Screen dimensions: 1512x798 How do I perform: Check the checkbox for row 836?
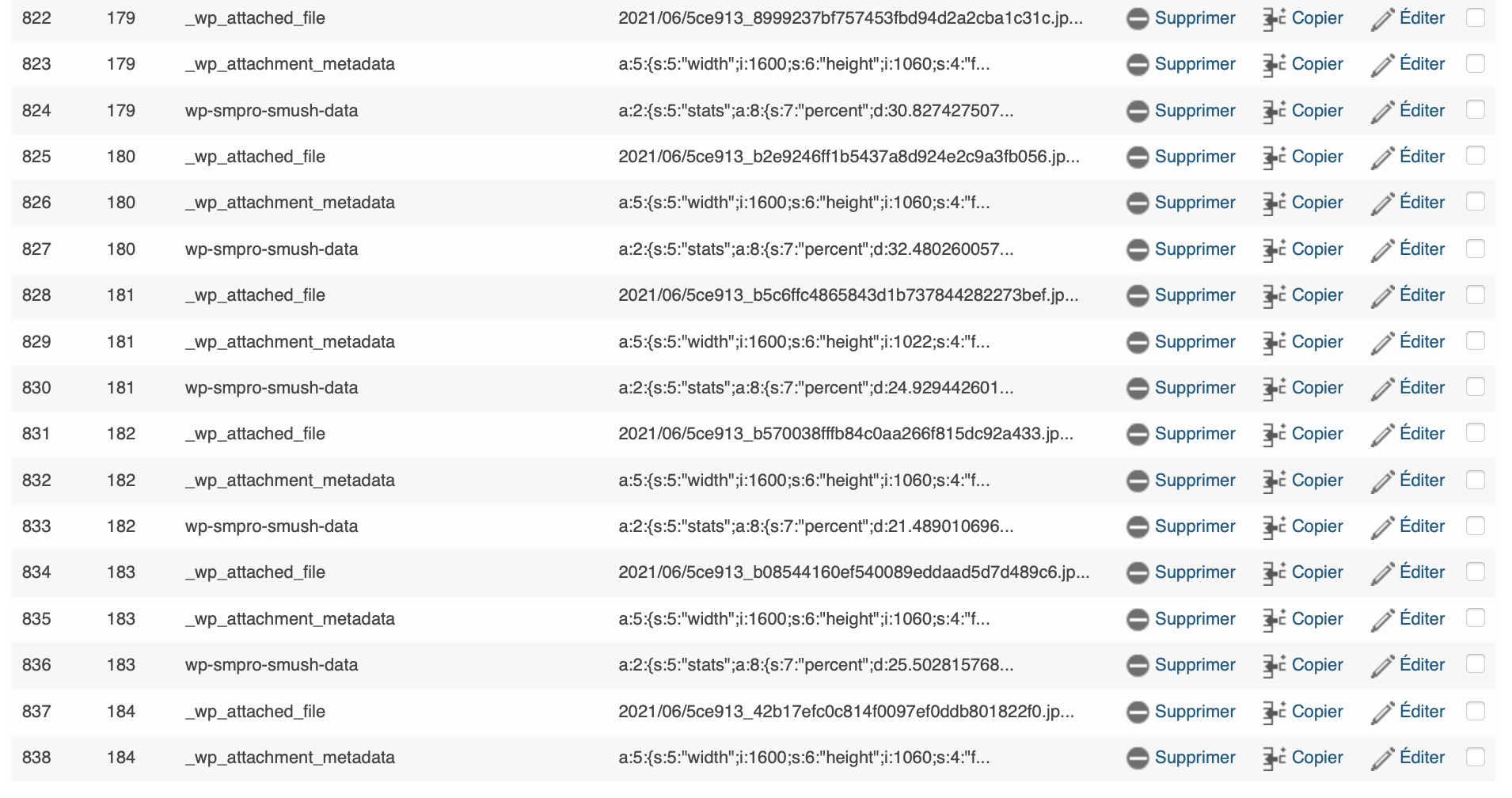tap(1475, 664)
